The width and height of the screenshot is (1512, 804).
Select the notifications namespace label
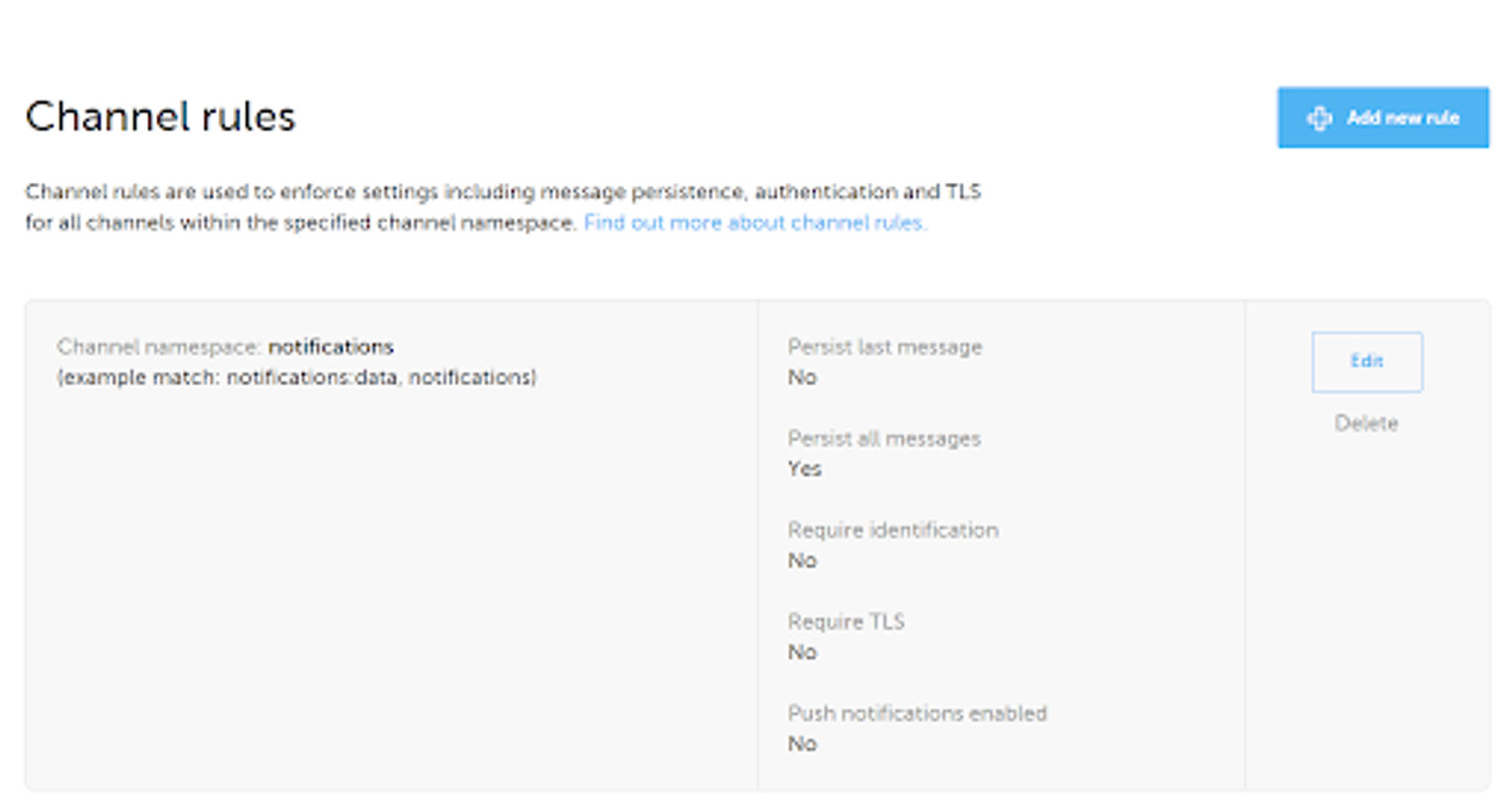(x=332, y=346)
